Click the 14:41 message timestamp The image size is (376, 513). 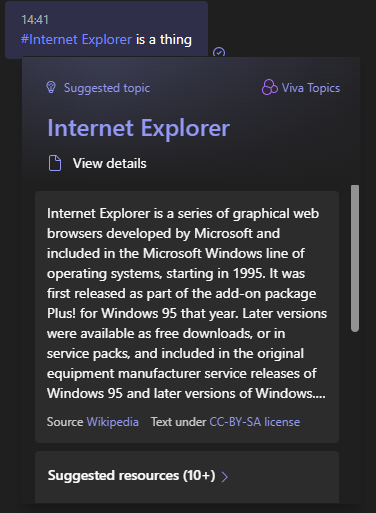(35, 20)
